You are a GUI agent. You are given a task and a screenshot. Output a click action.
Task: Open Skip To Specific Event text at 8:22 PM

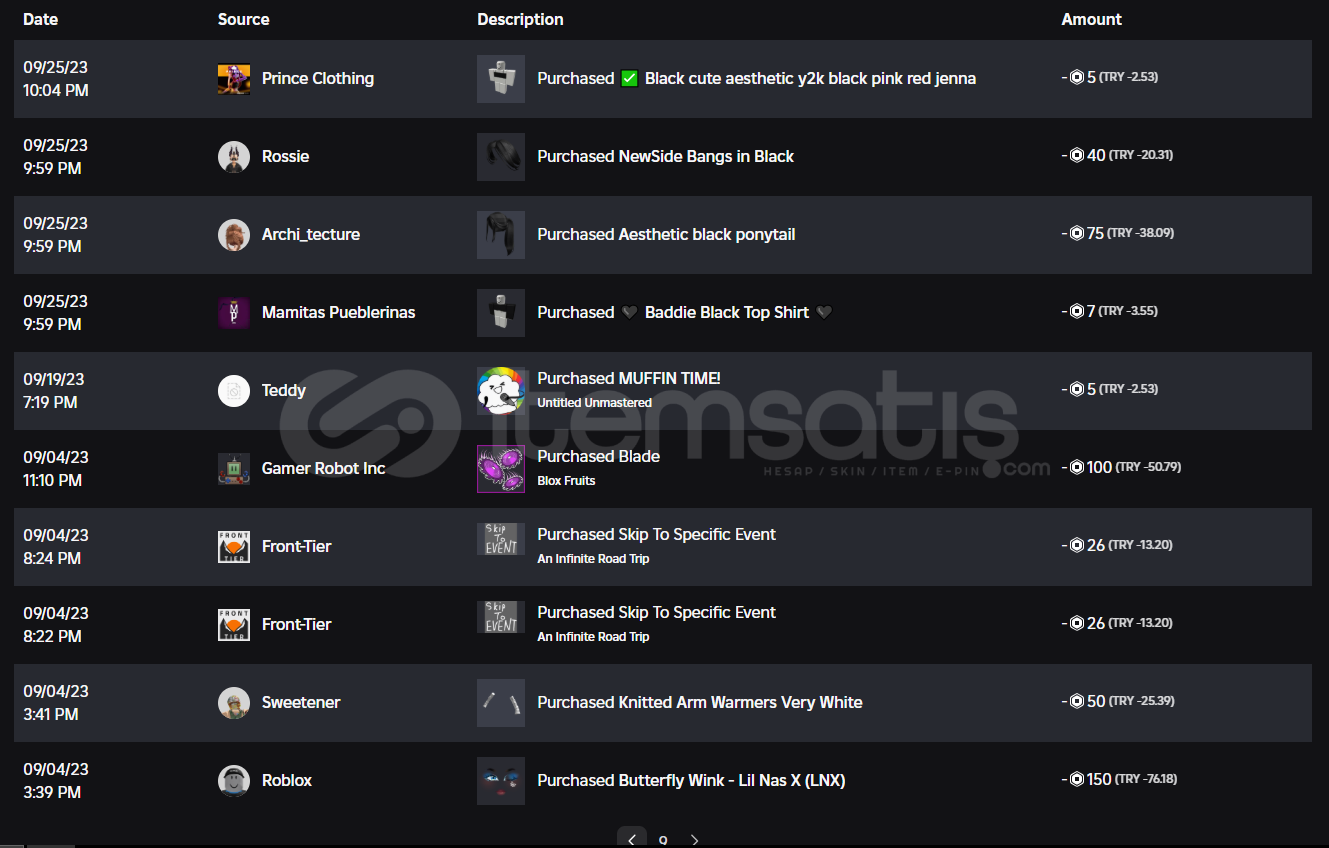pyautogui.click(x=657, y=613)
